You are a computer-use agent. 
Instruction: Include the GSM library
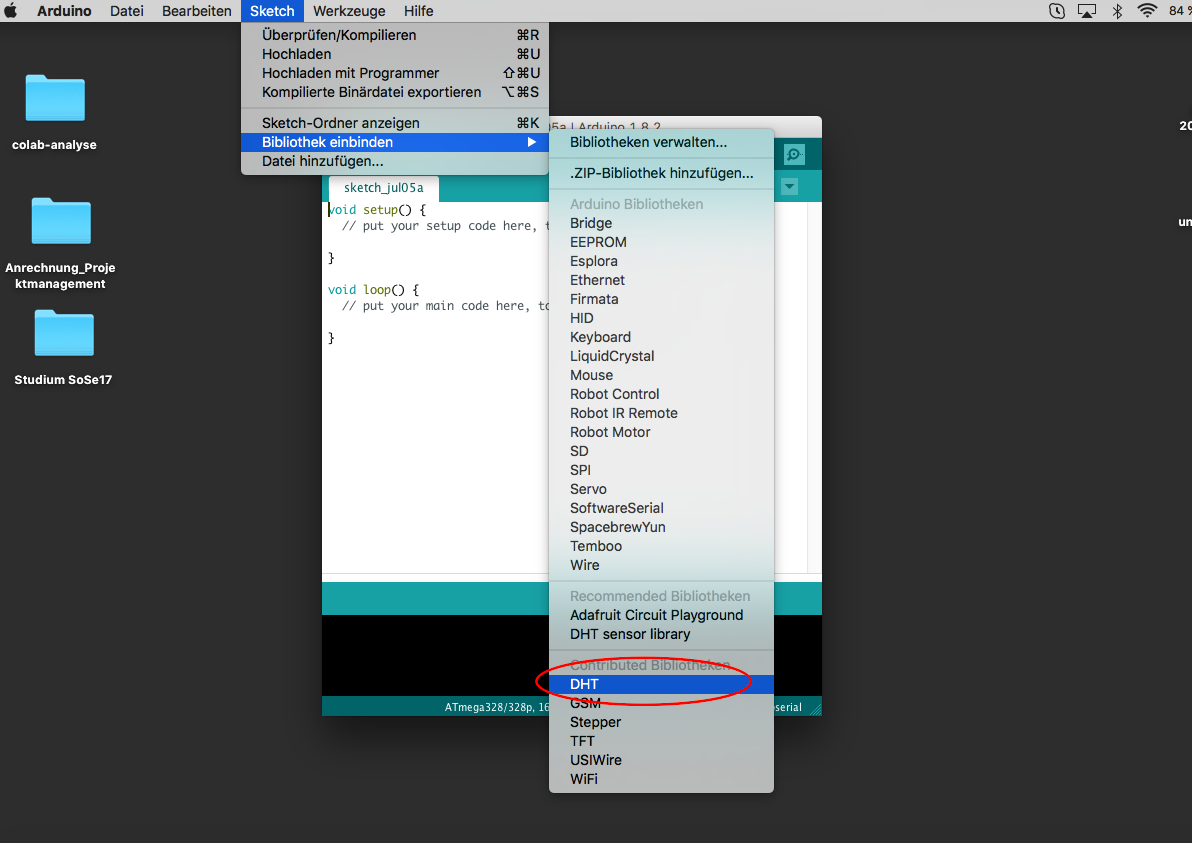(661, 704)
